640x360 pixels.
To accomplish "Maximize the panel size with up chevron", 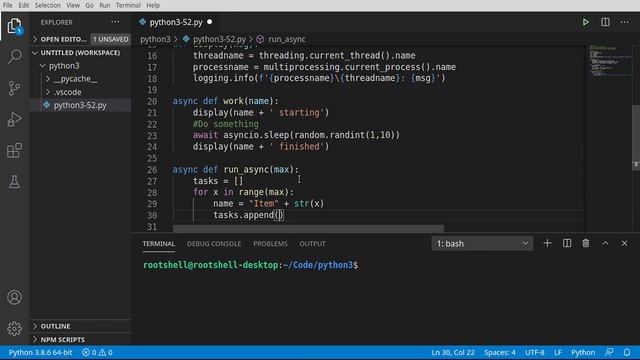I will pyautogui.click(x=605, y=243).
